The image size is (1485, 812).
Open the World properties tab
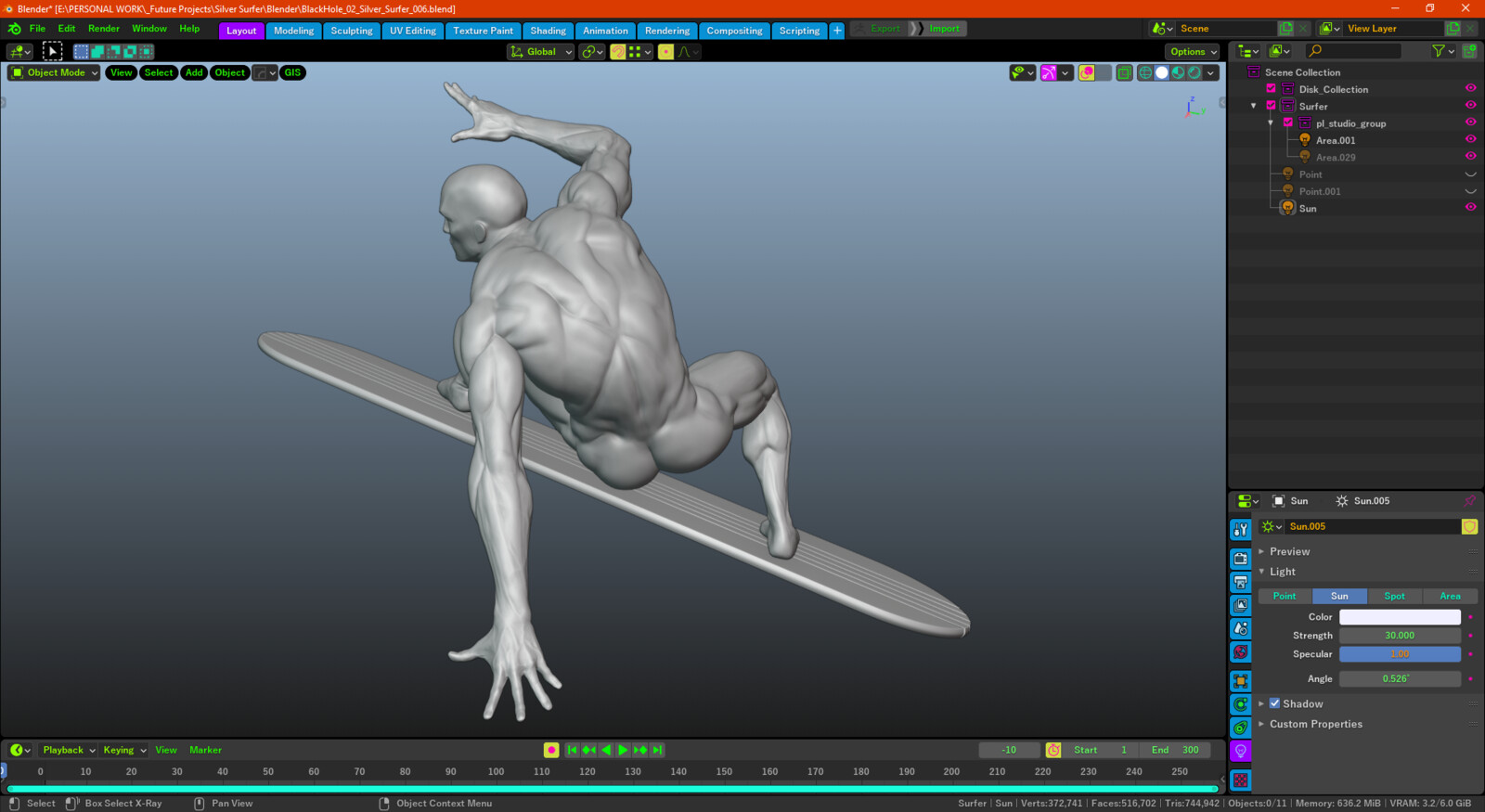1241,651
